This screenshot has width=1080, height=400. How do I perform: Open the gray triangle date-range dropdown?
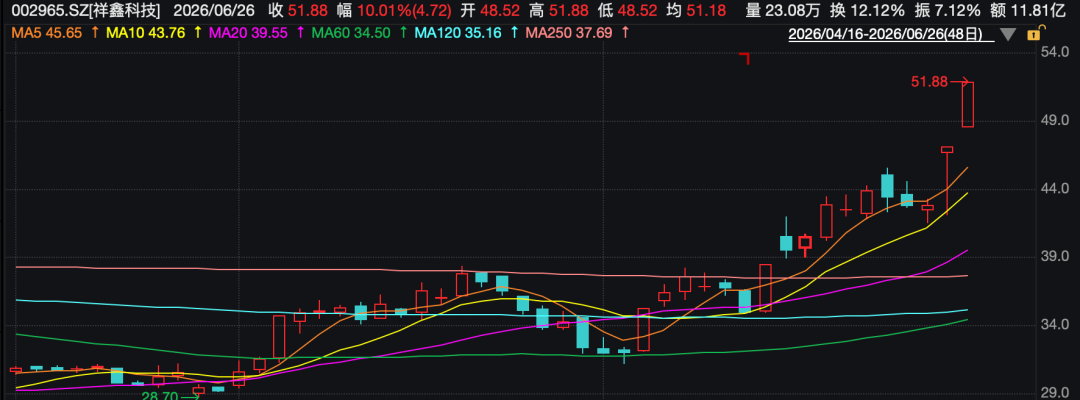pos(1009,34)
